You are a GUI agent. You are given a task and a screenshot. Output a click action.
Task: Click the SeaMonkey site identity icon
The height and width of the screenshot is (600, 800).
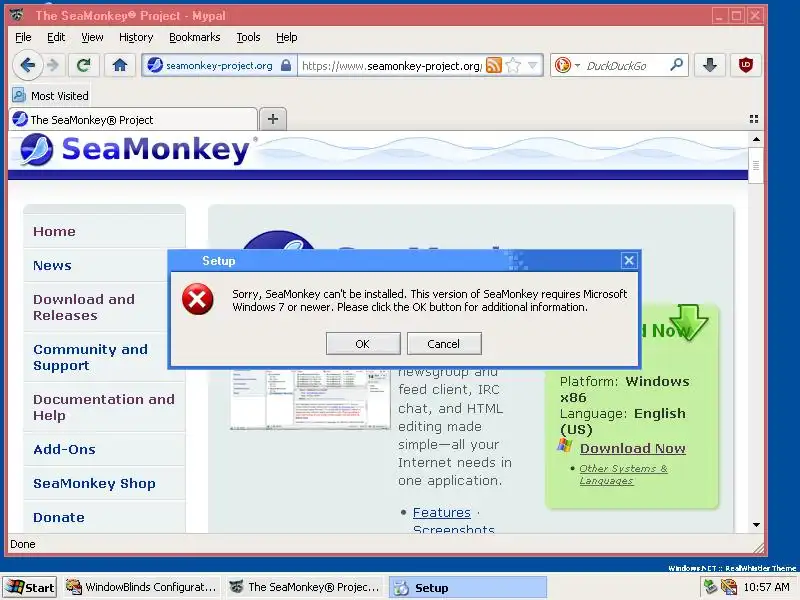coord(155,65)
